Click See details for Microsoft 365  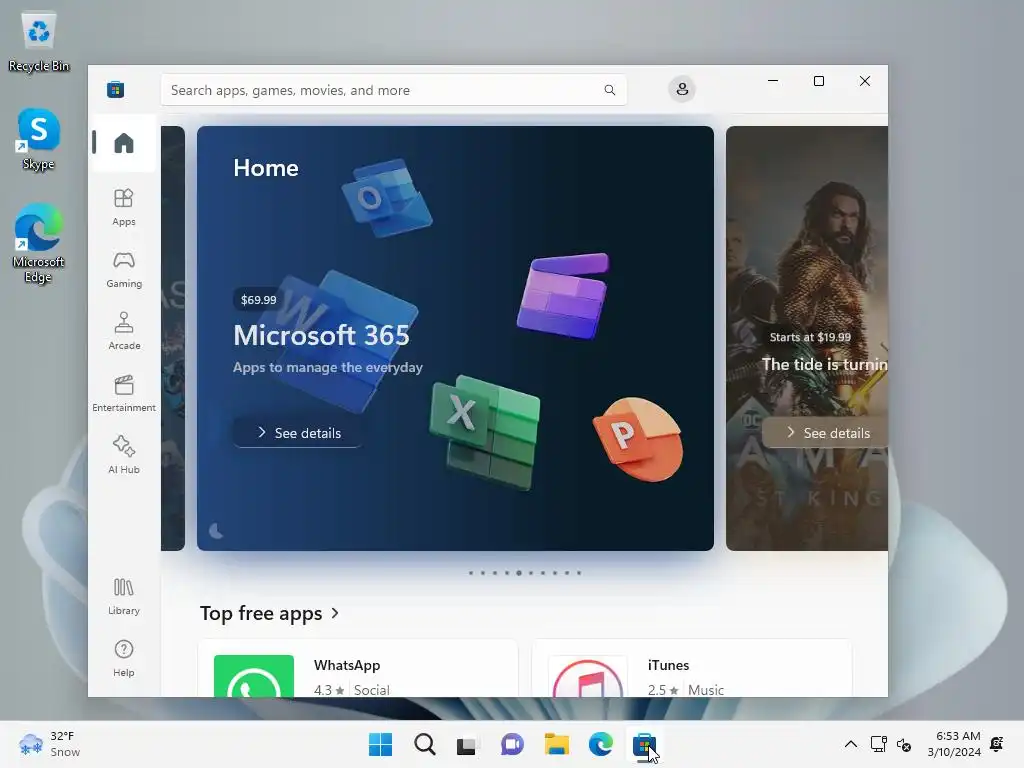(x=298, y=433)
